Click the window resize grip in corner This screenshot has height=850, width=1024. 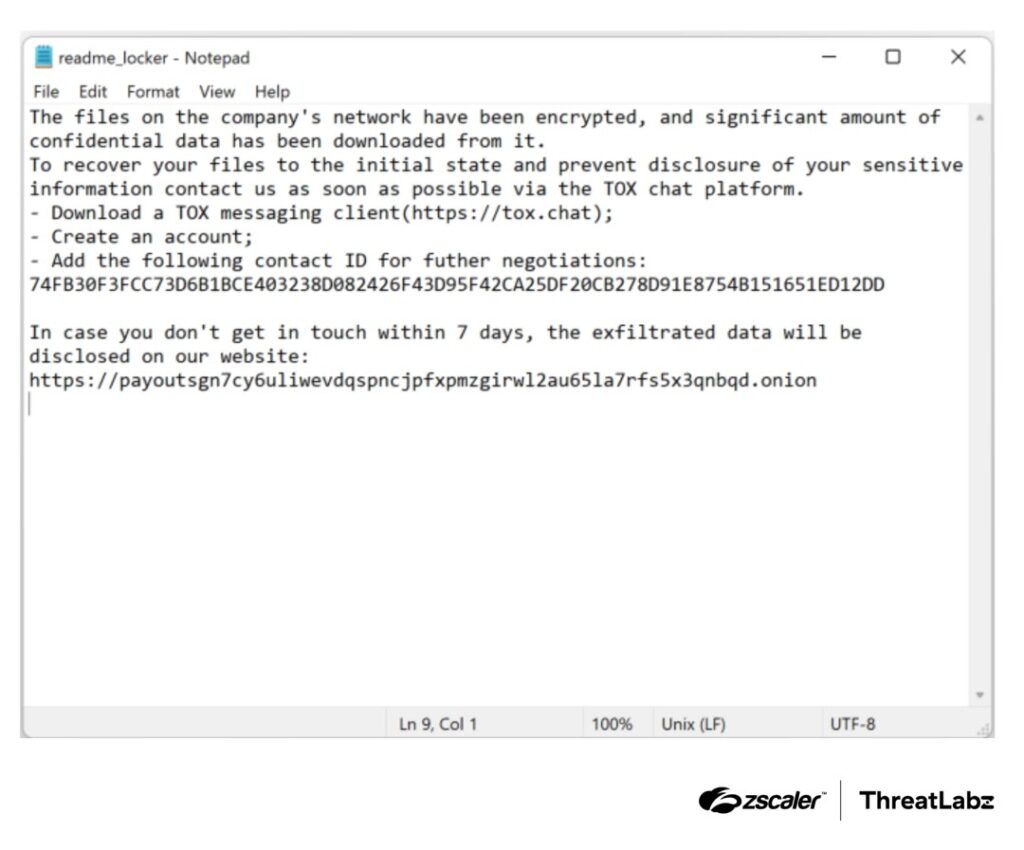click(983, 729)
